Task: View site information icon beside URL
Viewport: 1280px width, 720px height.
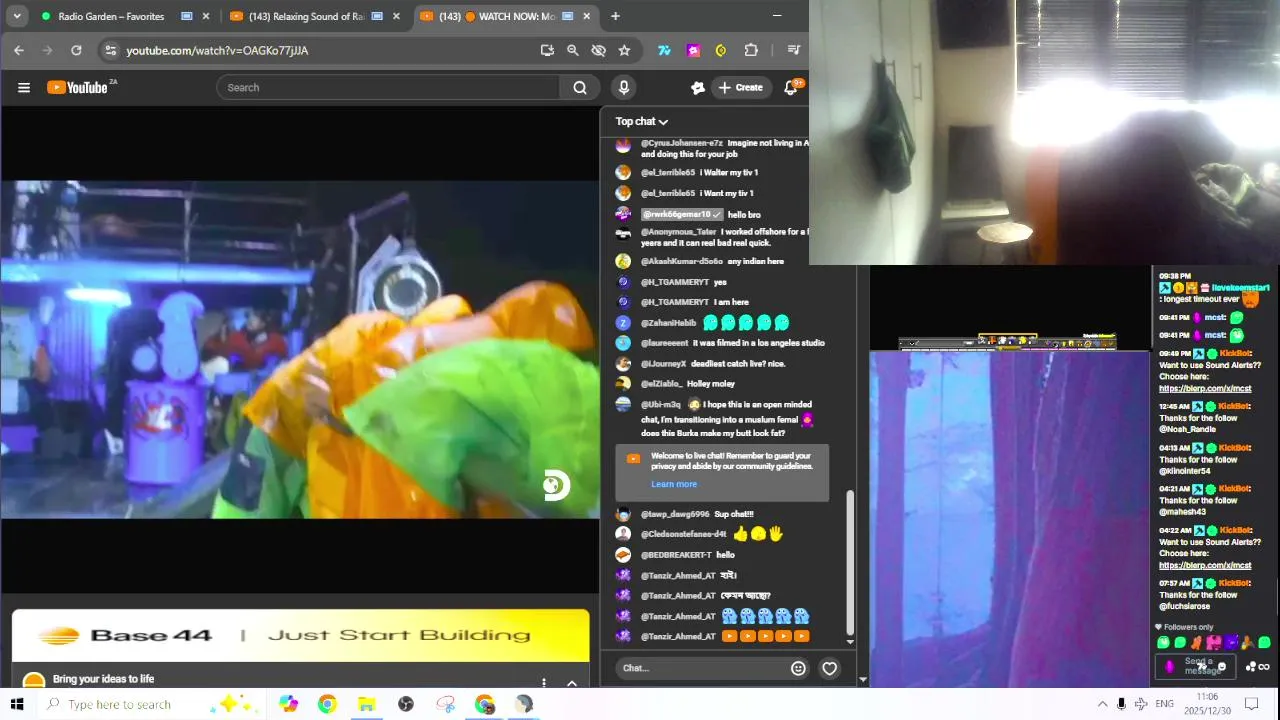Action: pyautogui.click(x=111, y=50)
